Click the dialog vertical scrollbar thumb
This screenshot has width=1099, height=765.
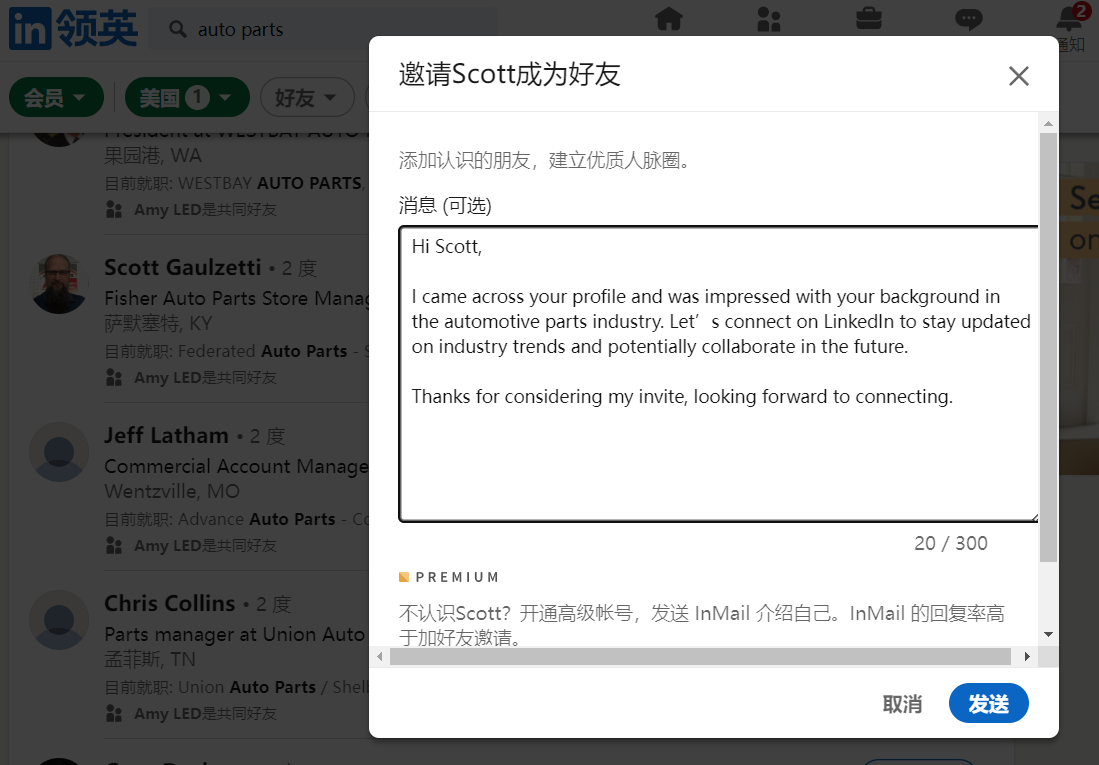coord(1048,347)
